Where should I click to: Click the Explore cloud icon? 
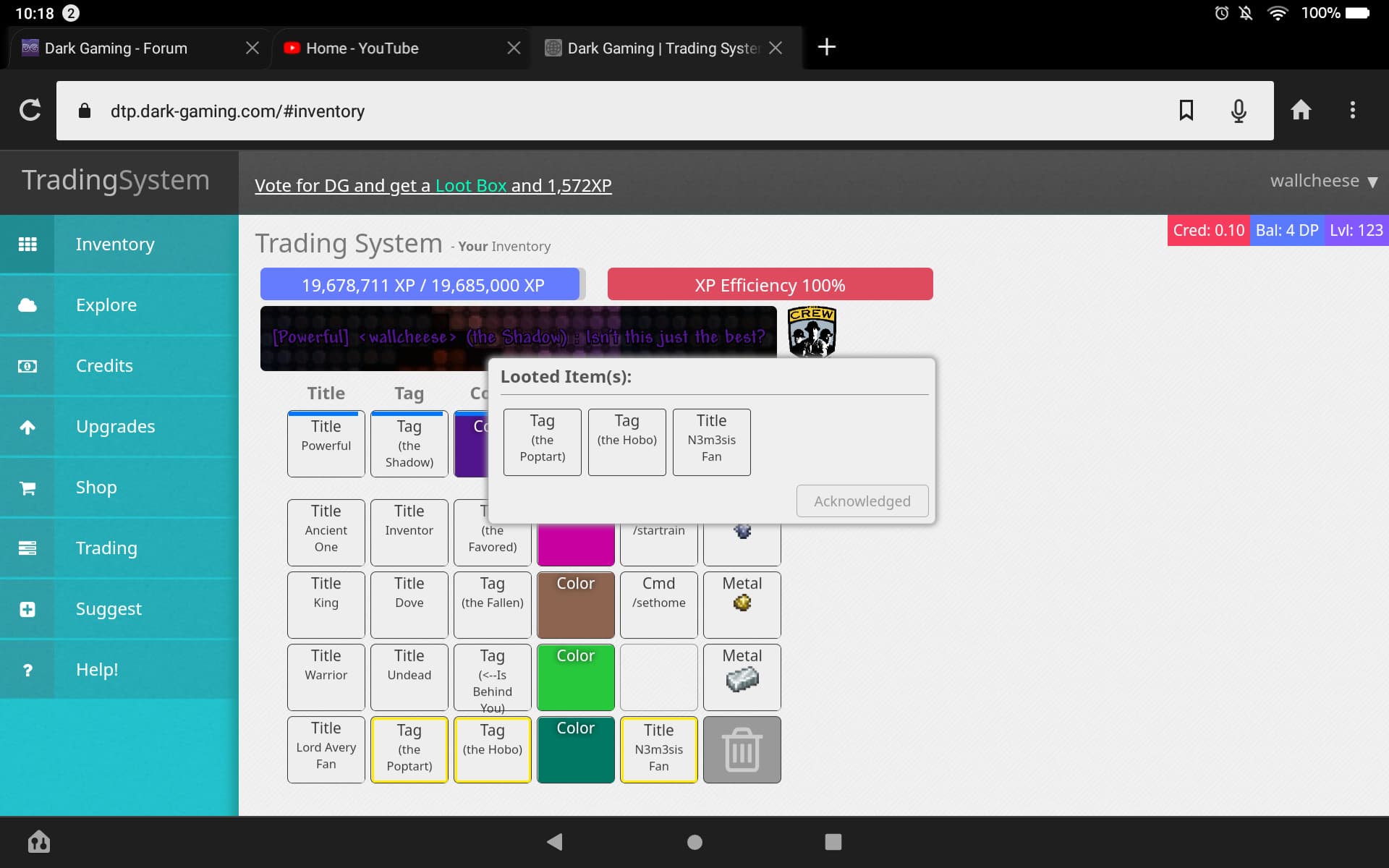[x=27, y=305]
